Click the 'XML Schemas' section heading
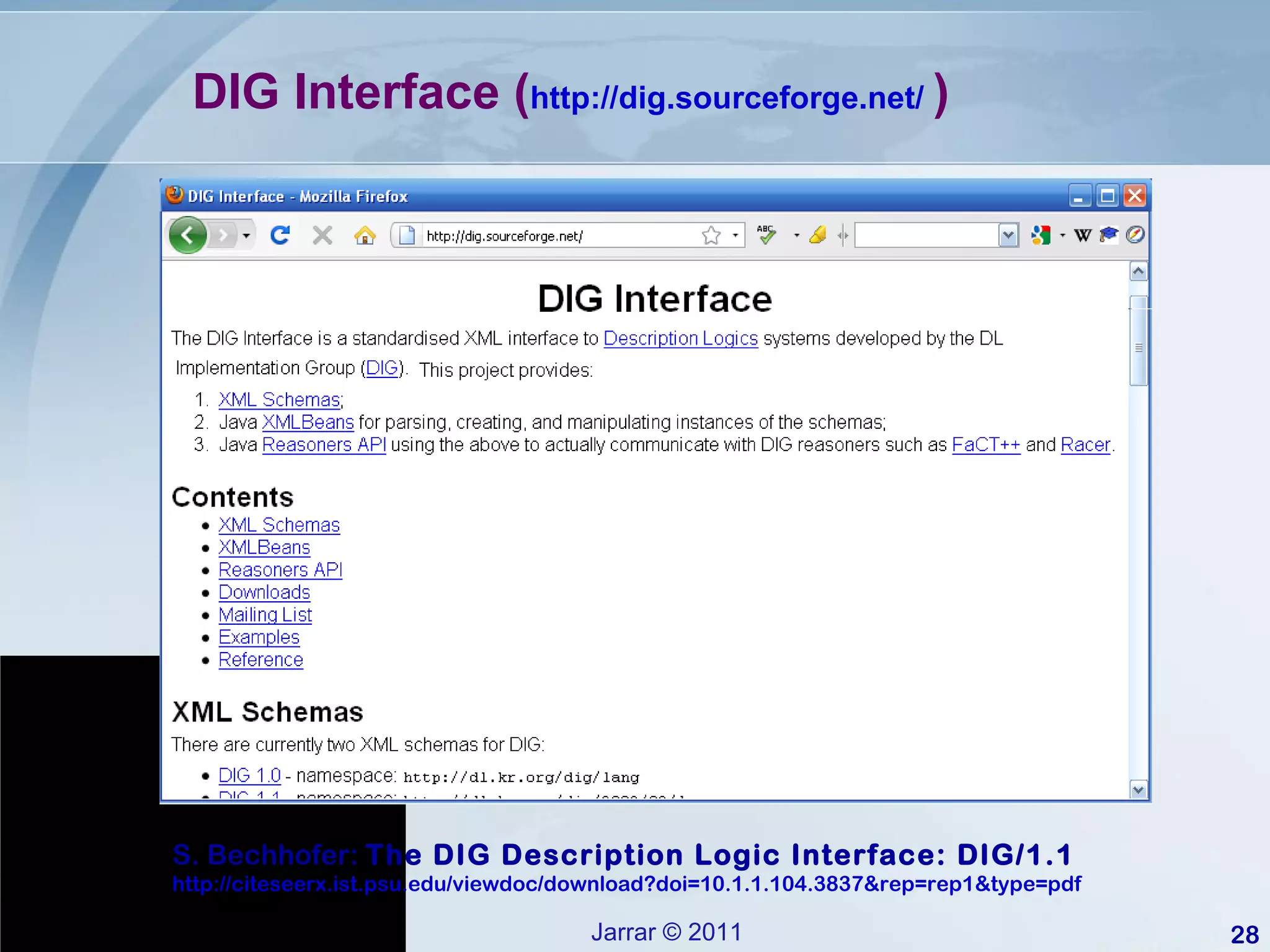This screenshot has height=952, width=1270. (x=267, y=712)
